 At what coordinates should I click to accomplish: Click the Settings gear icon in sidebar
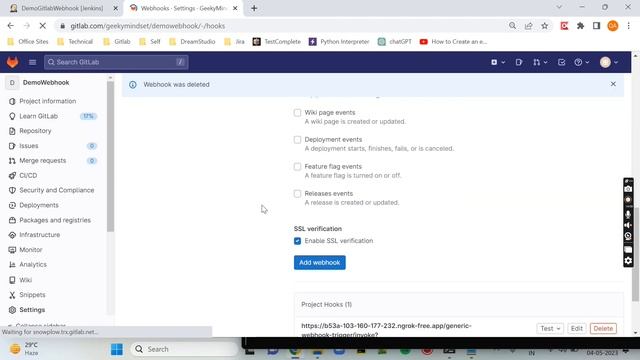[12, 310]
